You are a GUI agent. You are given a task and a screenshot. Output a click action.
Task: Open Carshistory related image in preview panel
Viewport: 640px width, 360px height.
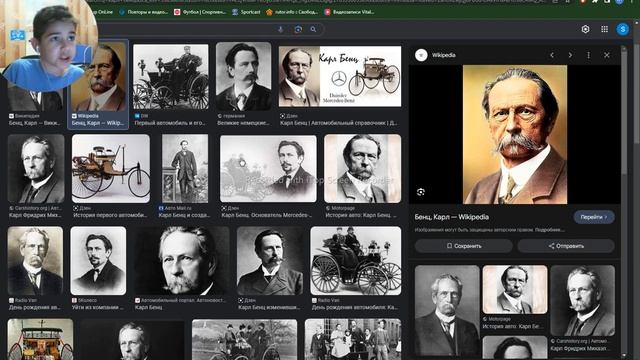point(582,301)
